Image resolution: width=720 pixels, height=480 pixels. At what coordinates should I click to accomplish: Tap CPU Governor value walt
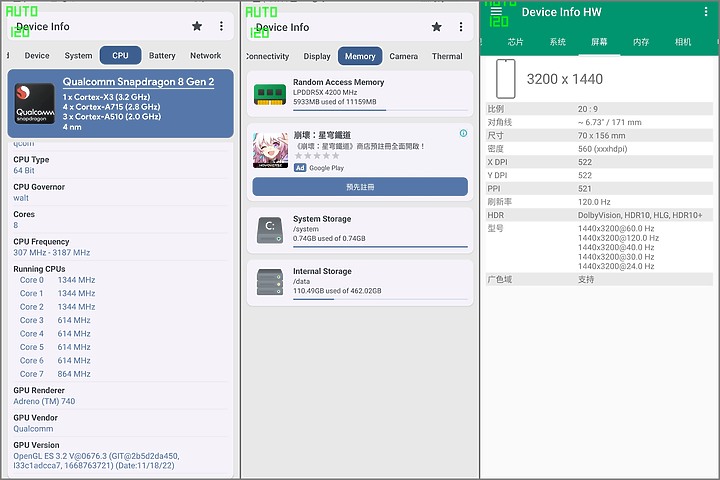pyautogui.click(x=21, y=198)
